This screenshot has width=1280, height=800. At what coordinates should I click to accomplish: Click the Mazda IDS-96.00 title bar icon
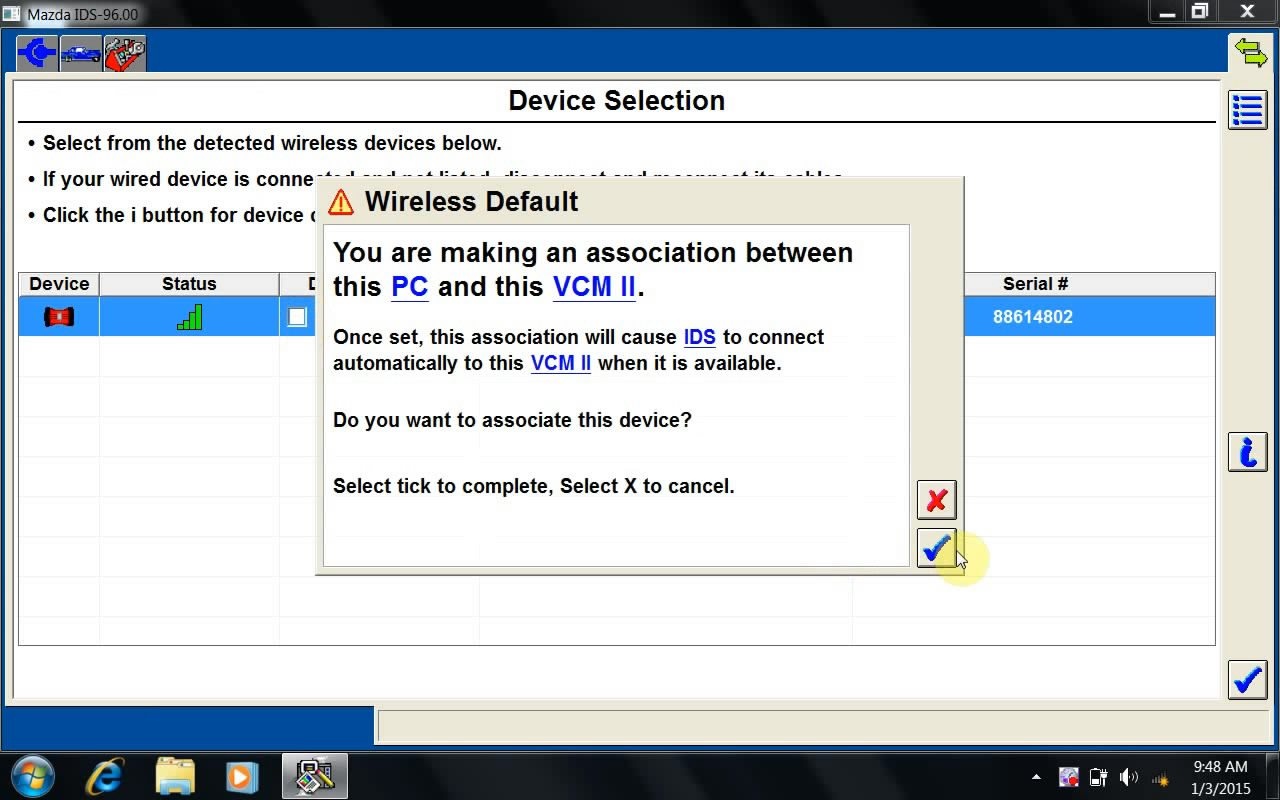[x=12, y=13]
